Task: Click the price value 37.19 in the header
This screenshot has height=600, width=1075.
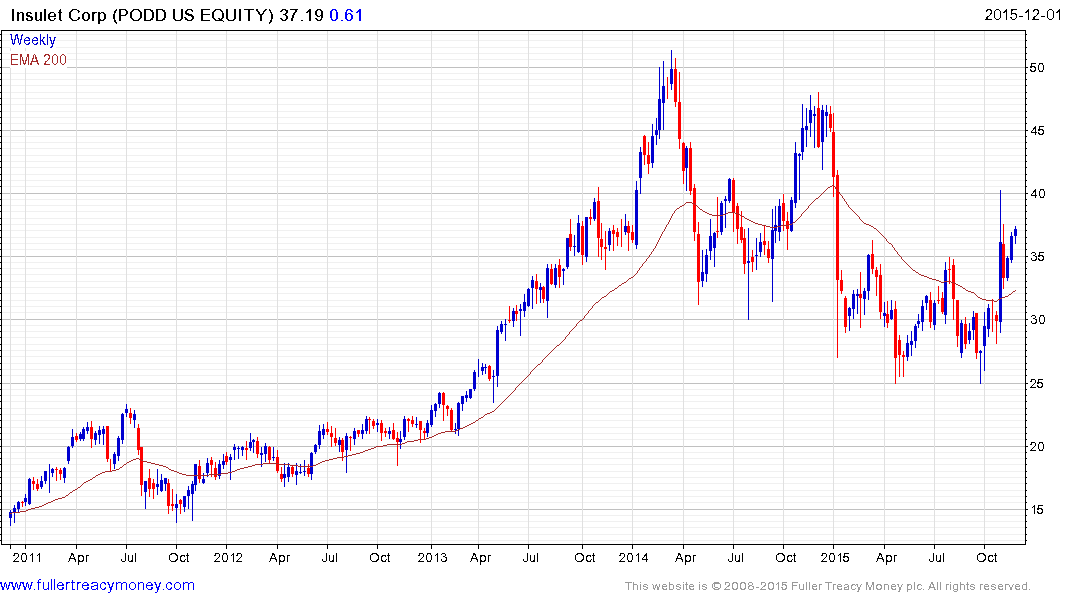Action: (301, 15)
